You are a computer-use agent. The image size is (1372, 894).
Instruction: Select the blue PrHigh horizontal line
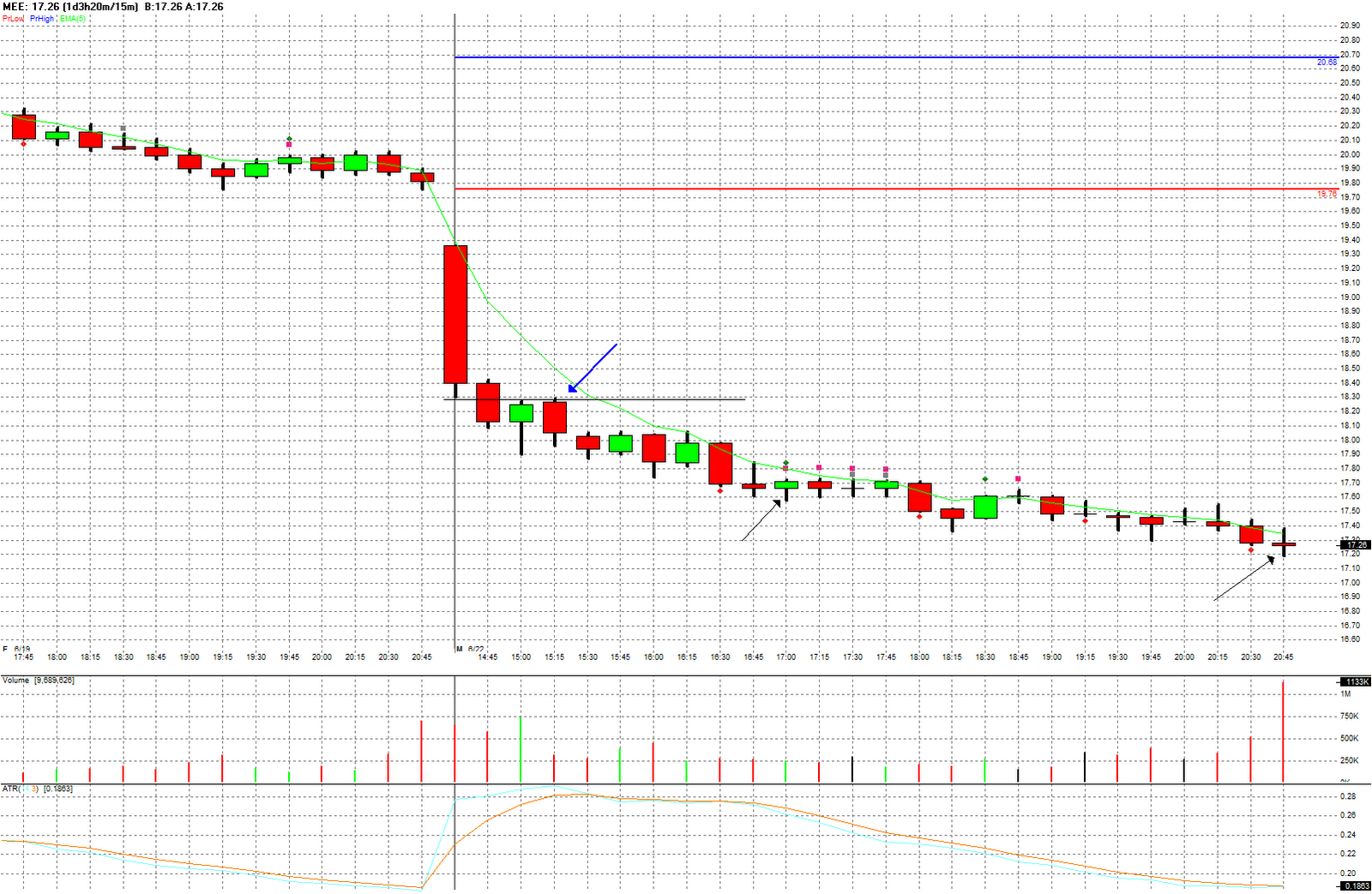pos(896,57)
